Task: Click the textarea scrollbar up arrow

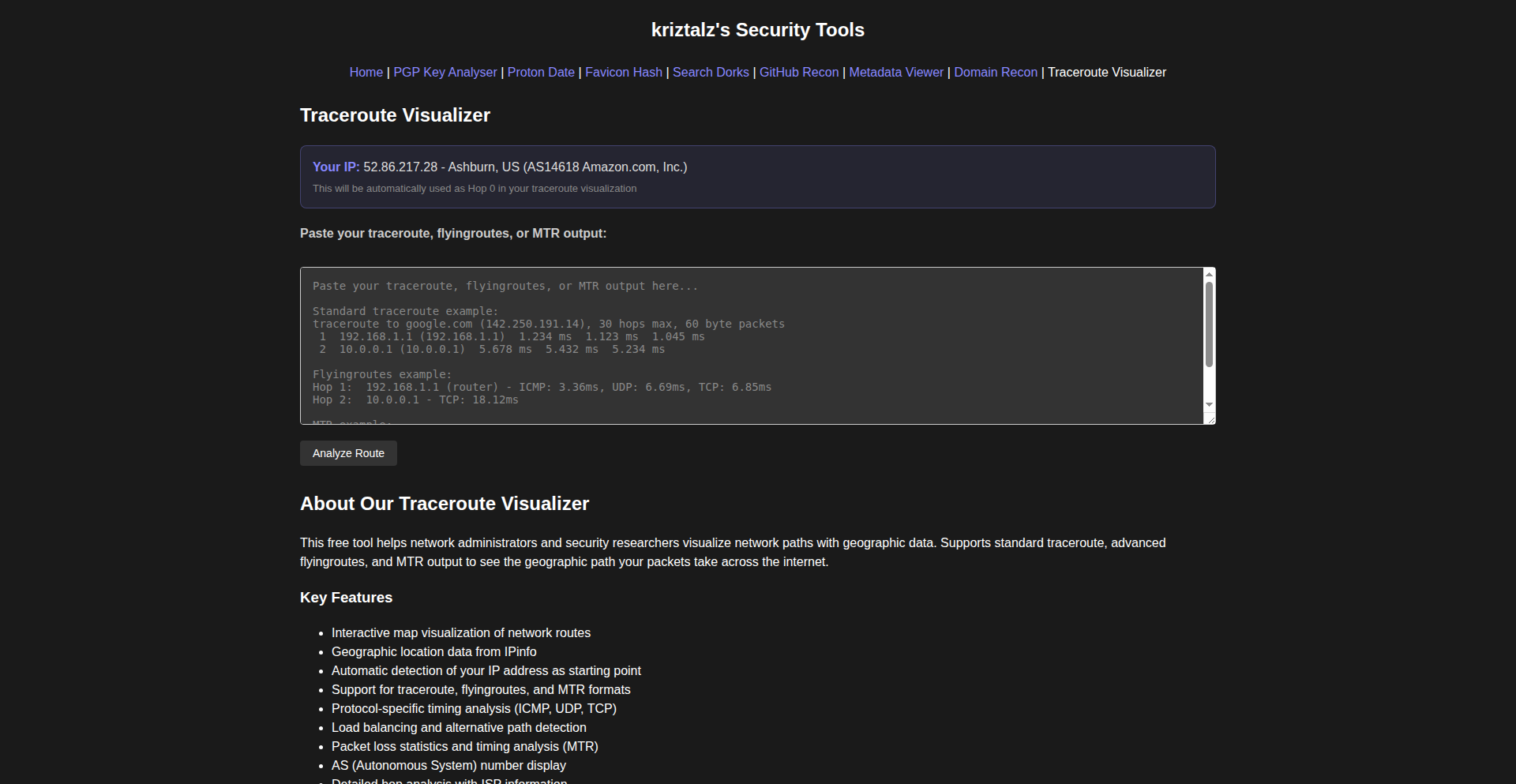Action: [1209, 274]
